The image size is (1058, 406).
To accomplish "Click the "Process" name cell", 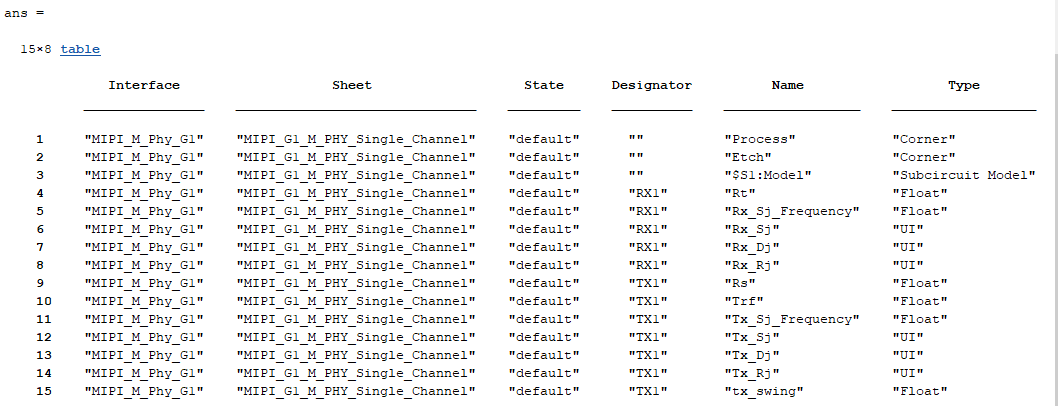I will [x=760, y=139].
